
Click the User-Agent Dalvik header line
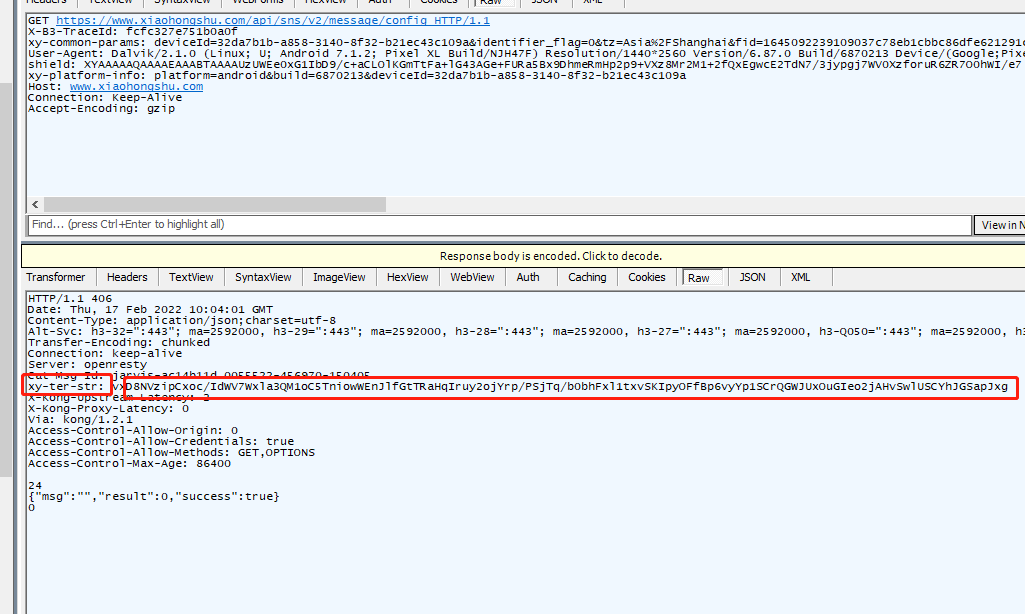(526, 54)
